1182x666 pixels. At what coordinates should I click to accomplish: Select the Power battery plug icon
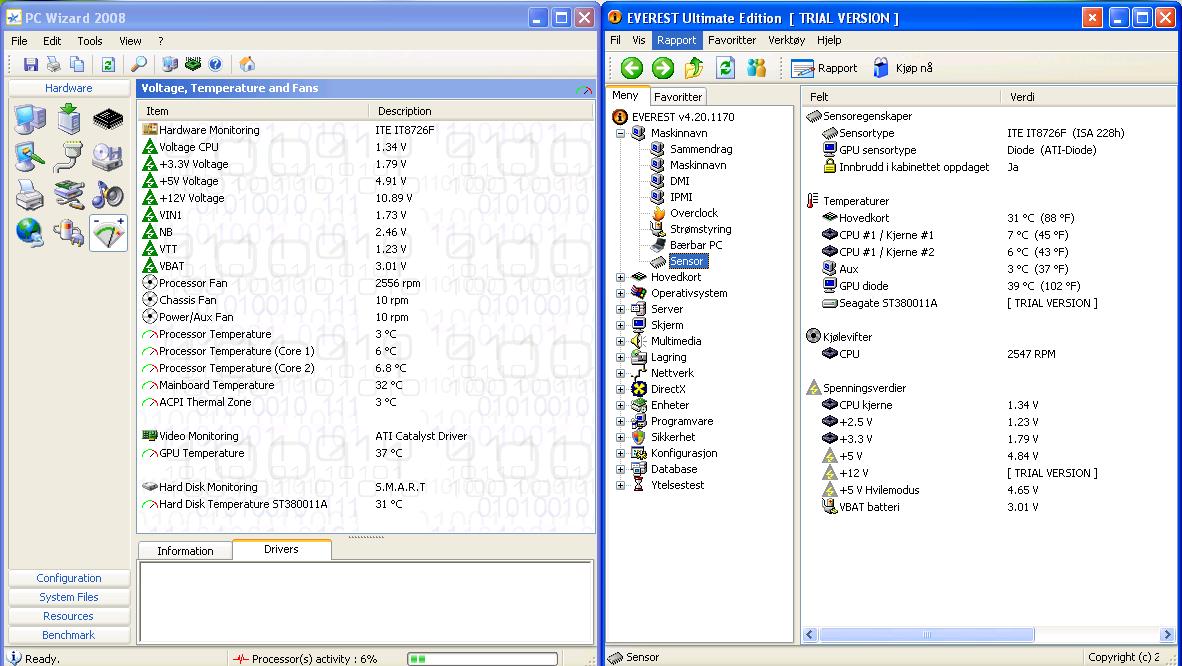pyautogui.click(x=69, y=232)
